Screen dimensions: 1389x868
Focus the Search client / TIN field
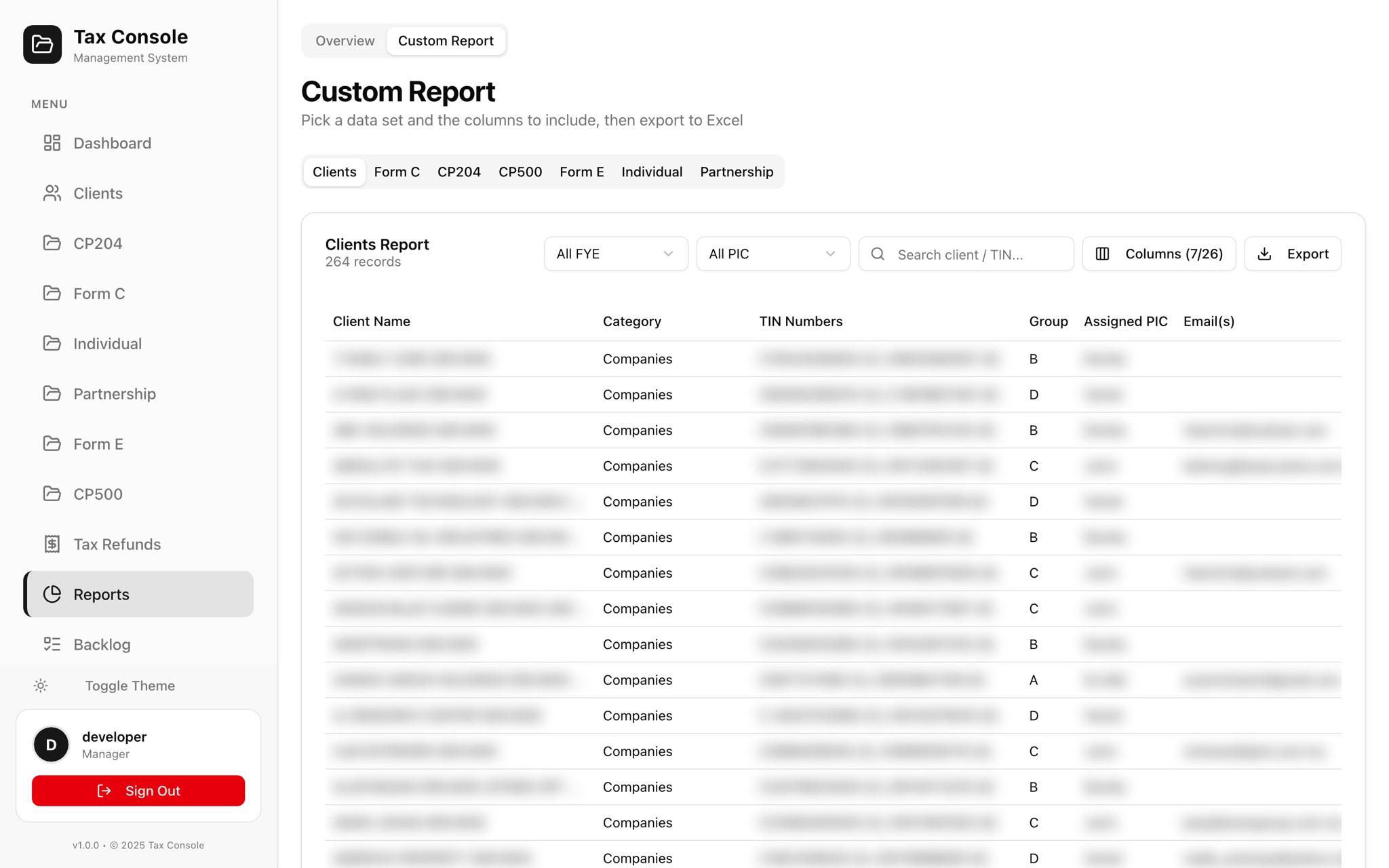[966, 254]
